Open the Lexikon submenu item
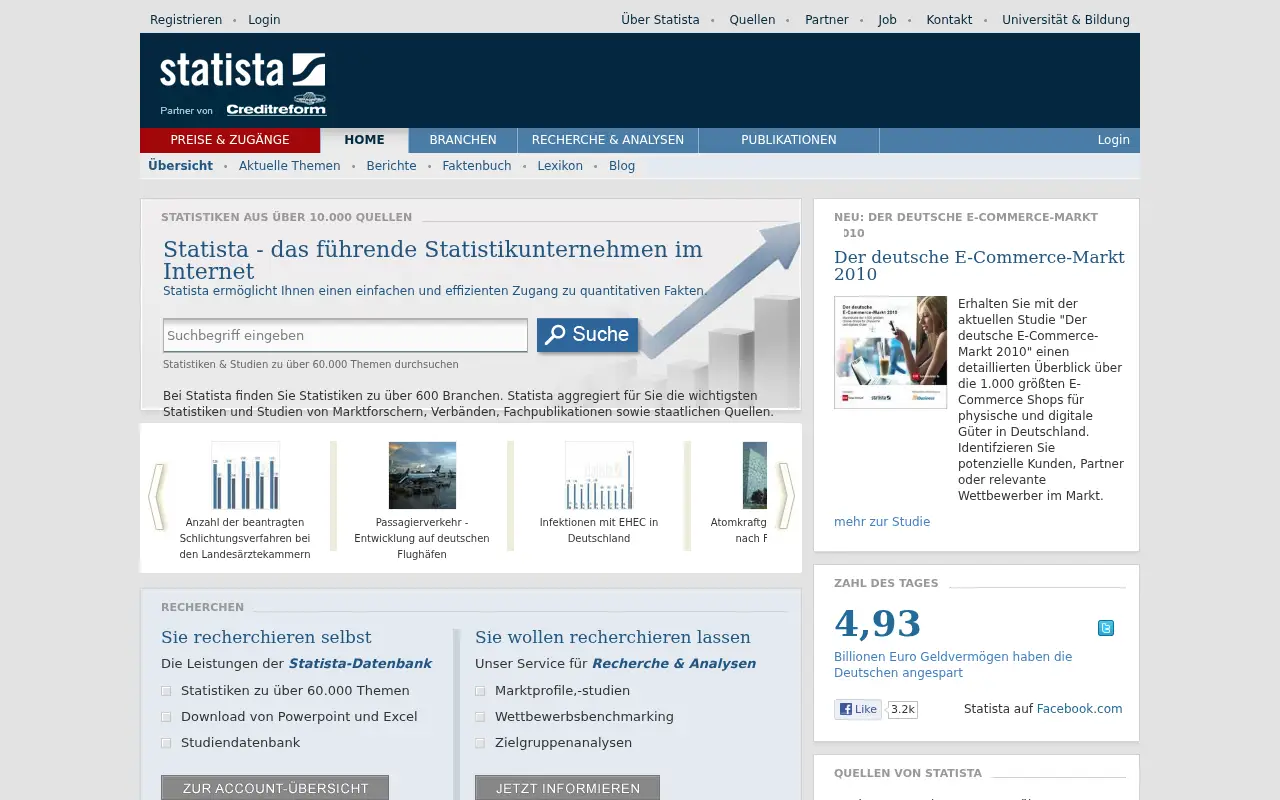This screenshot has height=800, width=1280. pyautogui.click(x=560, y=166)
